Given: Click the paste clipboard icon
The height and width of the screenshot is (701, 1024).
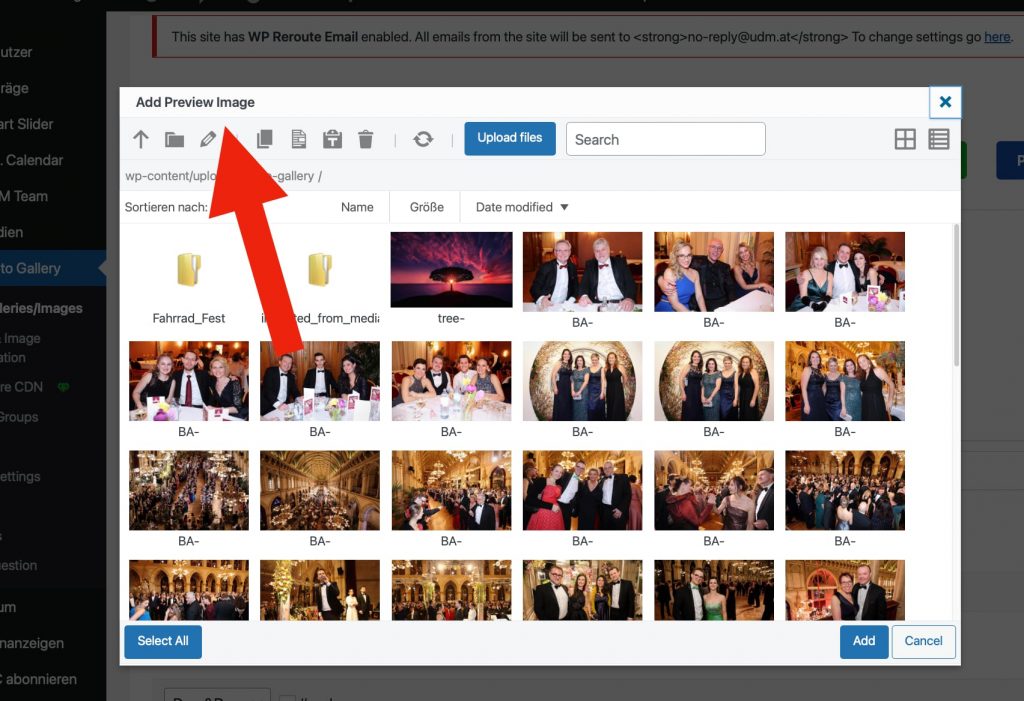Looking at the screenshot, I should (x=332, y=140).
